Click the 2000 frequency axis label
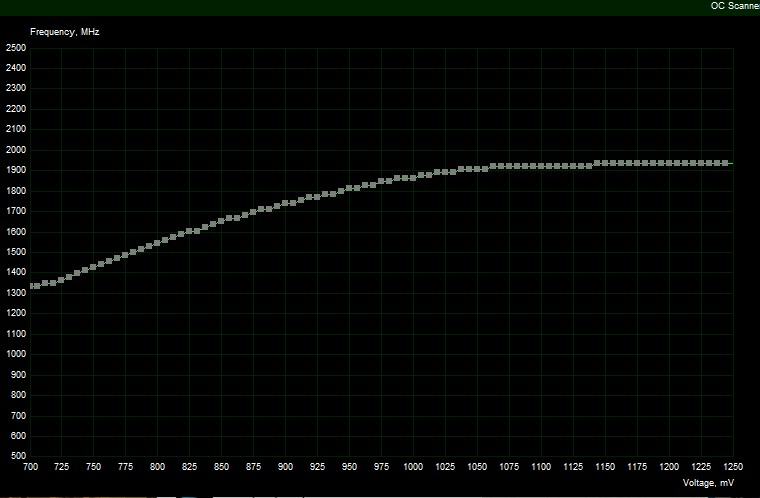This screenshot has height=498, width=760. click(16, 150)
